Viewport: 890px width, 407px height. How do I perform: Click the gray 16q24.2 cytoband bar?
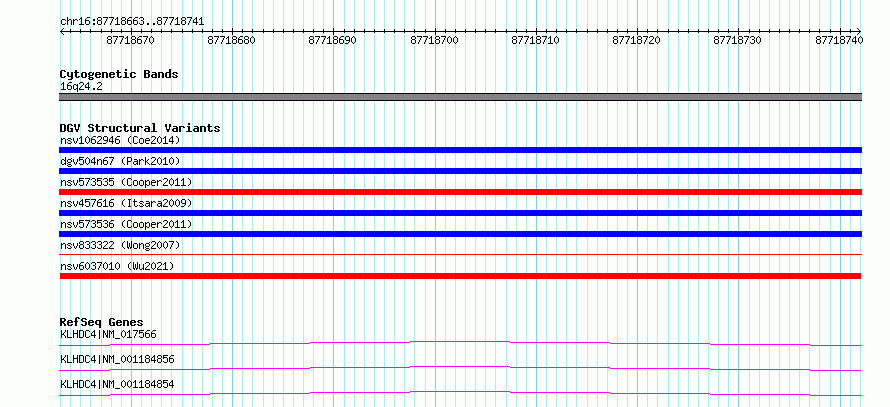(460, 97)
